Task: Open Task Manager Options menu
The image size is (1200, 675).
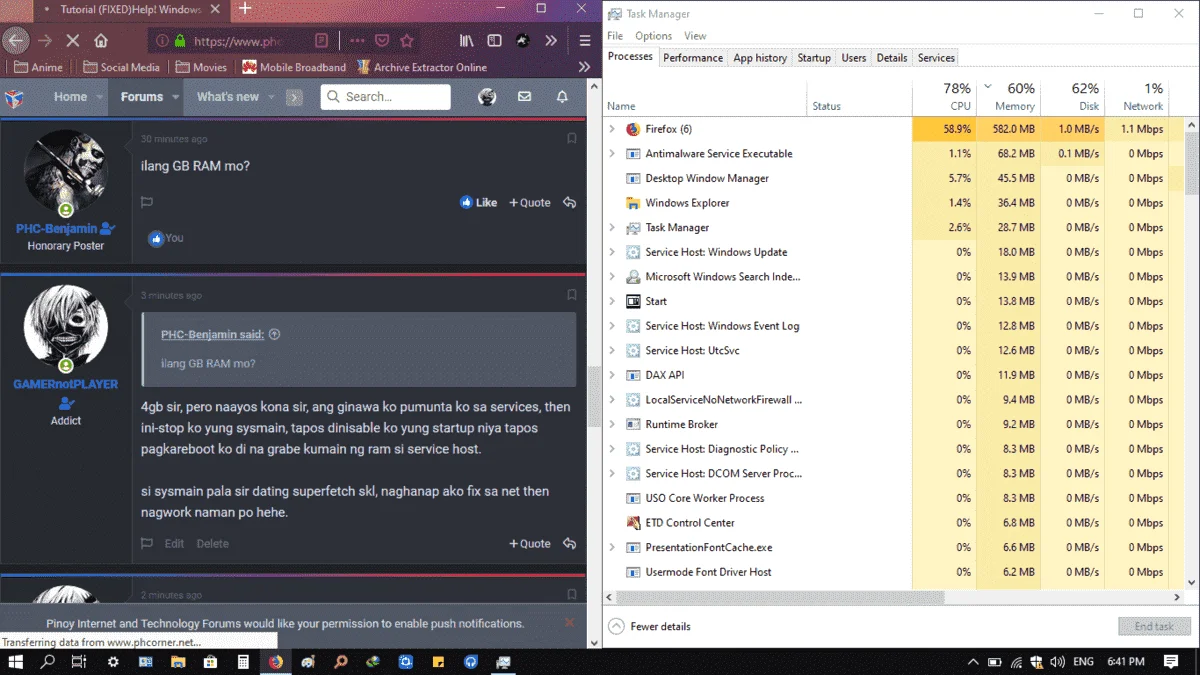Action: (x=654, y=36)
